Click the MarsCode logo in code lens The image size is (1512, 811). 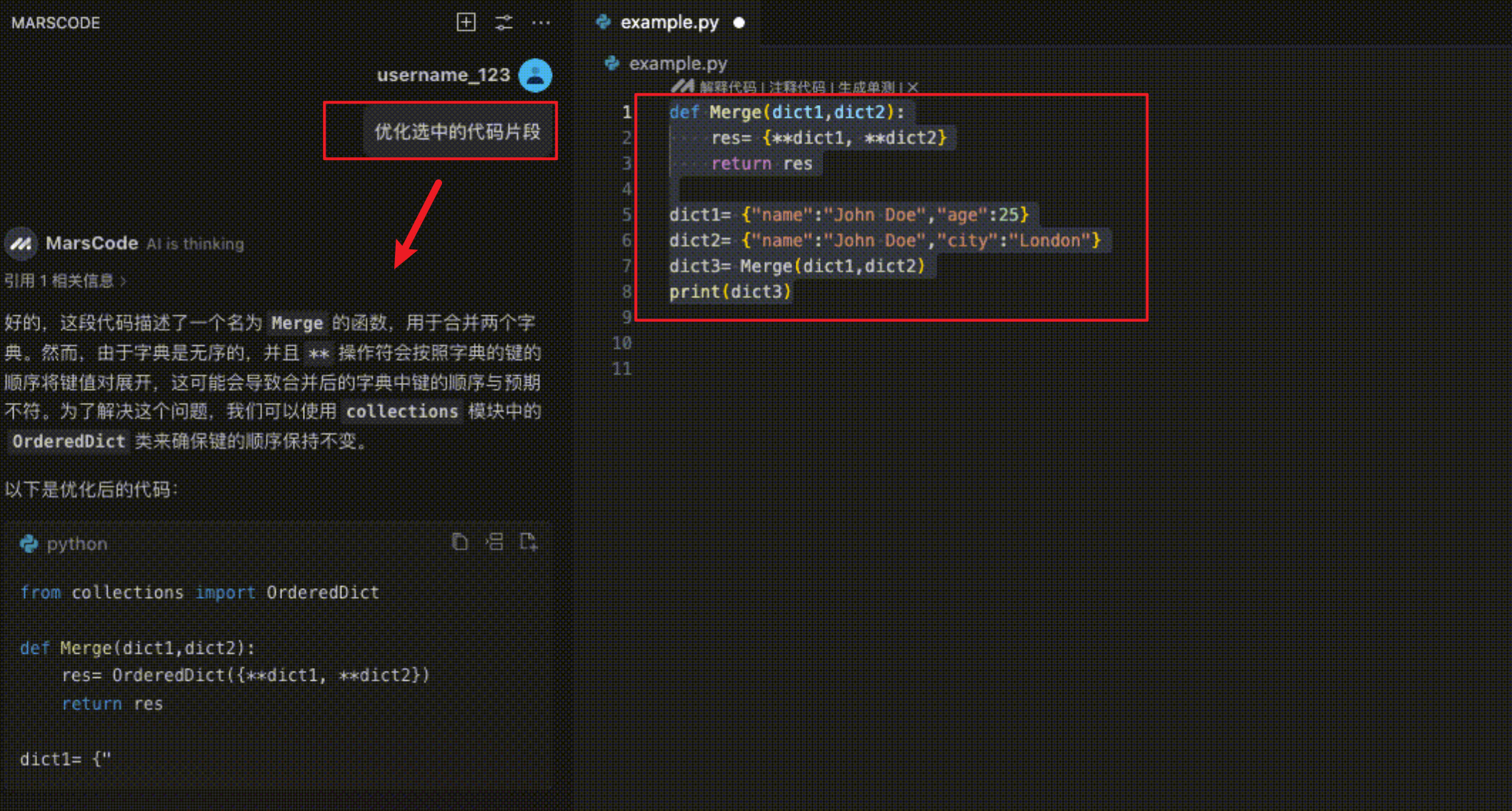coord(682,87)
